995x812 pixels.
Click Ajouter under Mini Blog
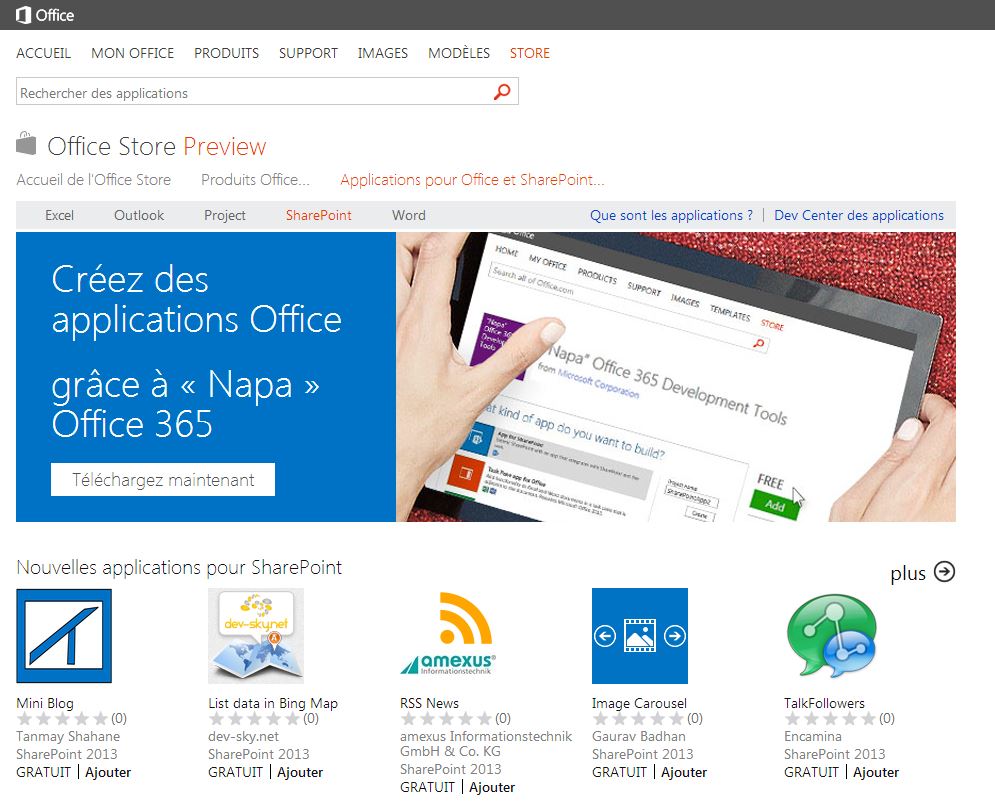tap(108, 772)
